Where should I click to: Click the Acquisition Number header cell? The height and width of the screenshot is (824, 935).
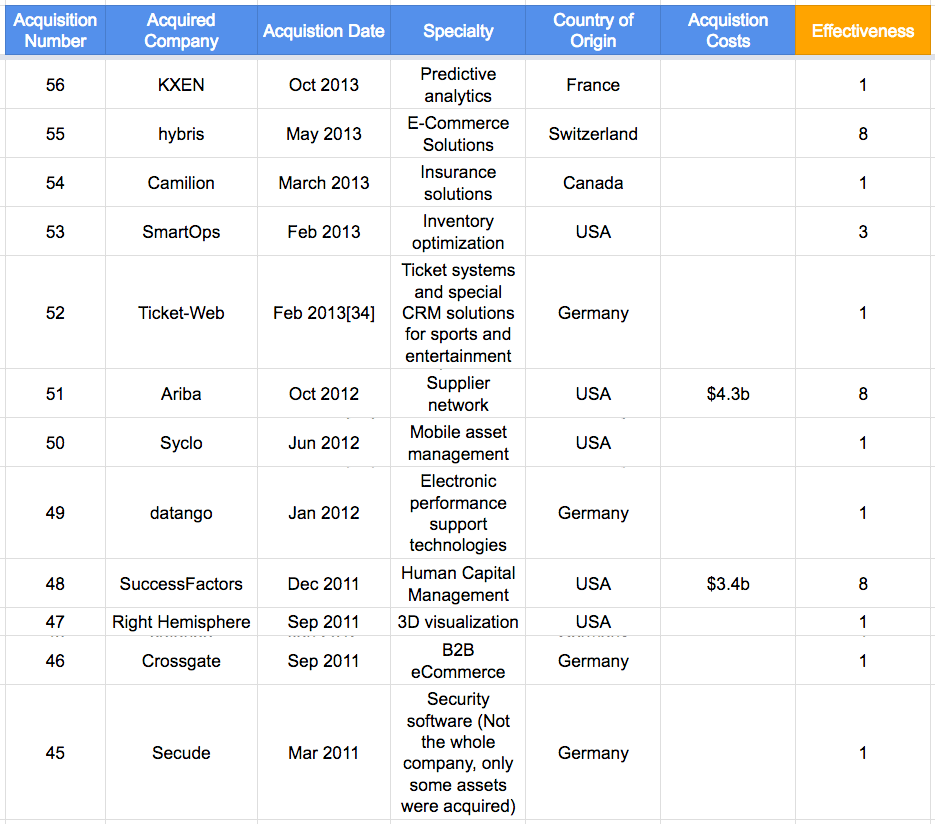tap(55, 30)
